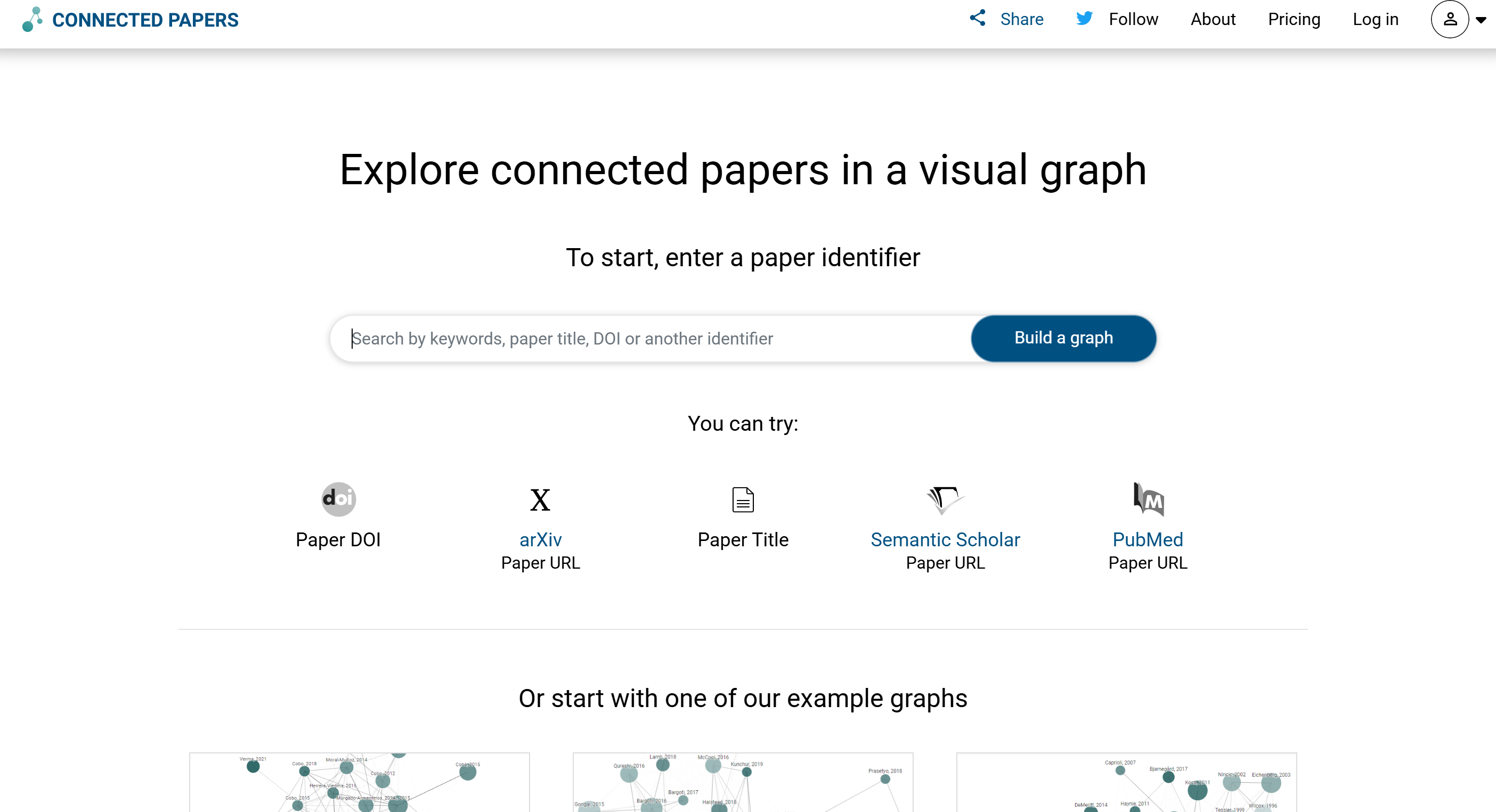Open the user profile avatar icon
This screenshot has height=812, width=1496.
pyautogui.click(x=1450, y=19)
